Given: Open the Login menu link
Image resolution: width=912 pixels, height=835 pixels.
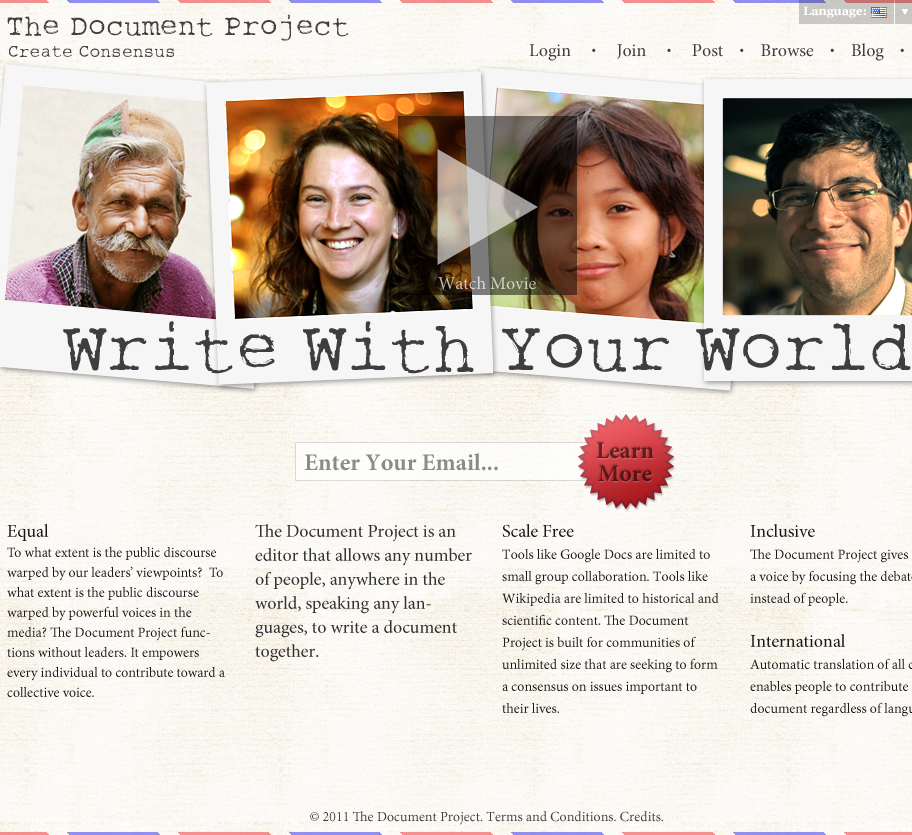Looking at the screenshot, I should click(550, 51).
